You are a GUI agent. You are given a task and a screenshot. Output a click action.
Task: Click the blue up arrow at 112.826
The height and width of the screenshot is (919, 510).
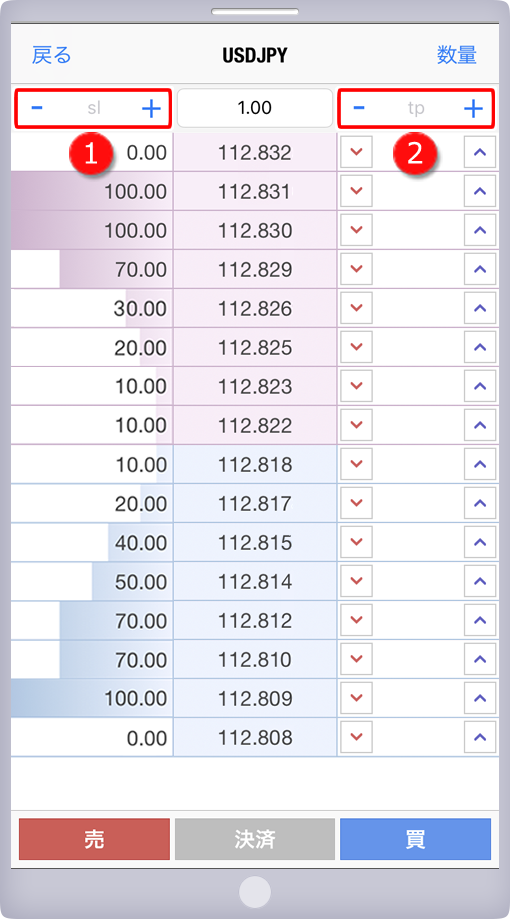click(x=480, y=308)
